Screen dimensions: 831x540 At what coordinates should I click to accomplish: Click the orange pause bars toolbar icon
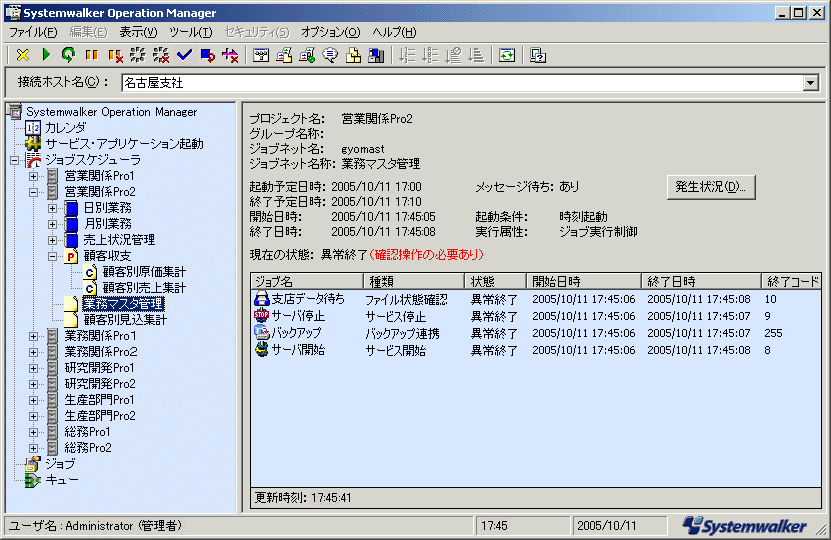(91, 55)
